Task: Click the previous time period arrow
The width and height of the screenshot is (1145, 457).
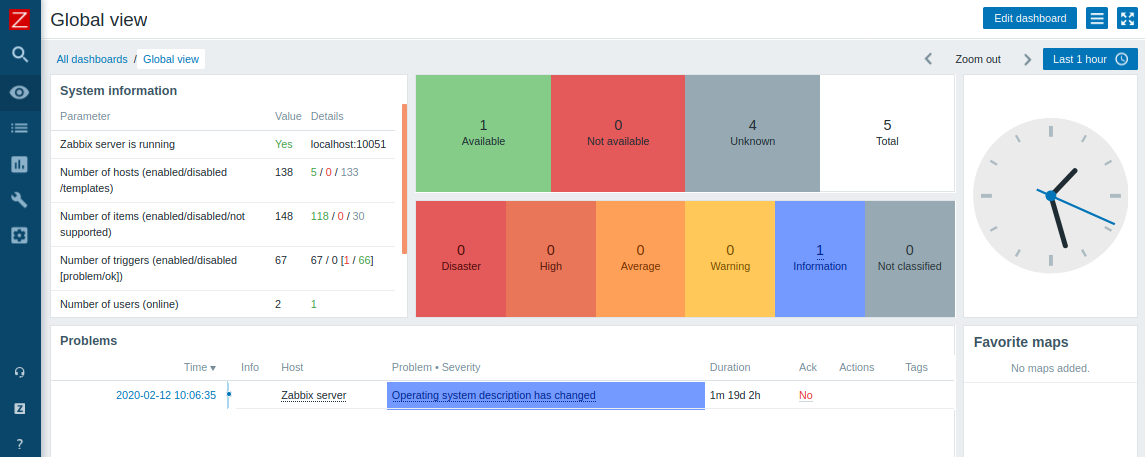Action: click(x=928, y=59)
